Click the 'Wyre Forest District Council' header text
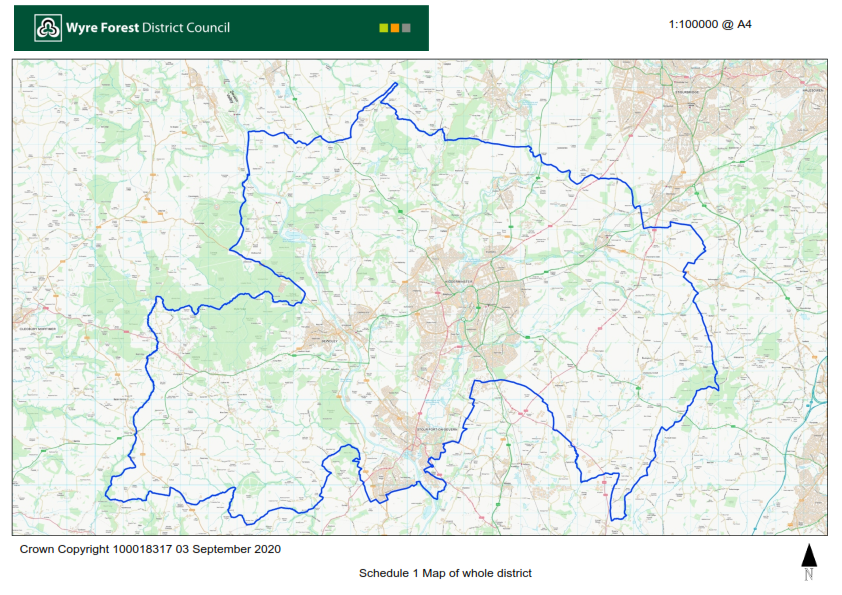 148,28
